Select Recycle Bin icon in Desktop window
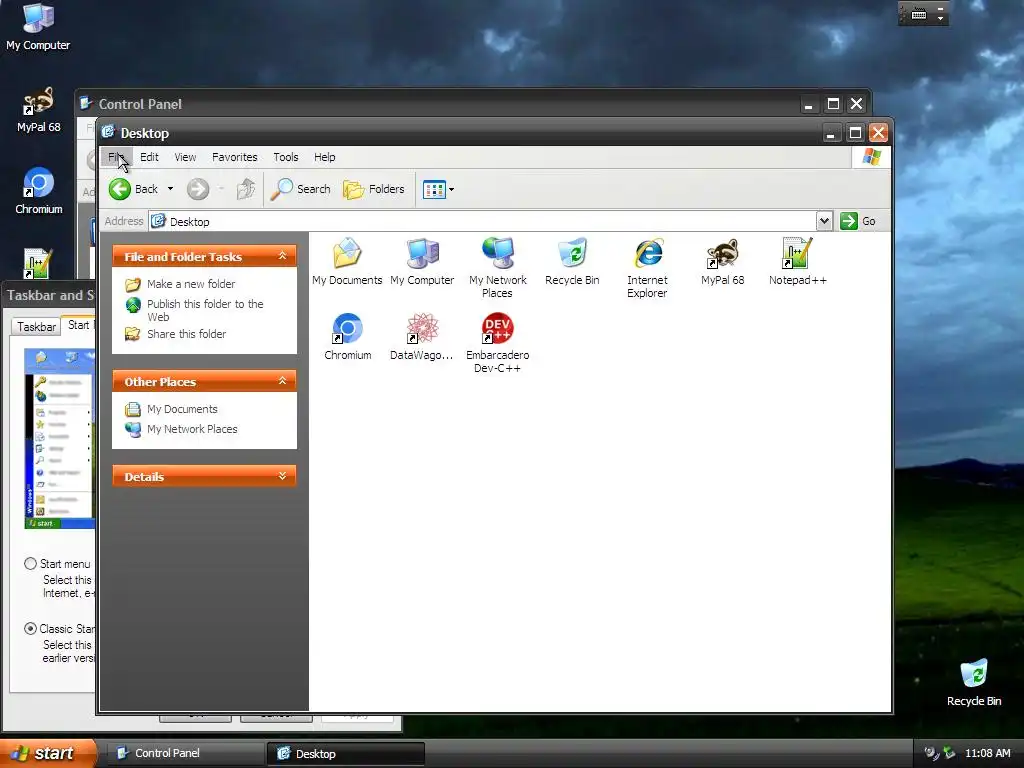The image size is (1024, 768). [x=573, y=253]
